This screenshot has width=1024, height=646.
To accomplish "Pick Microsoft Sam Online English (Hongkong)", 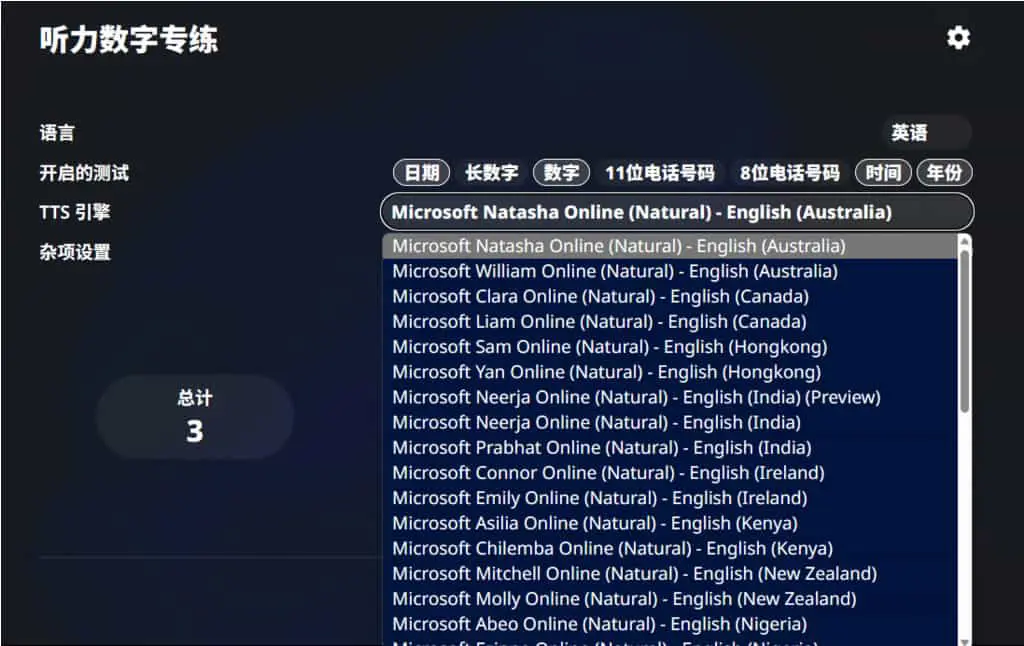I will 671,347.
